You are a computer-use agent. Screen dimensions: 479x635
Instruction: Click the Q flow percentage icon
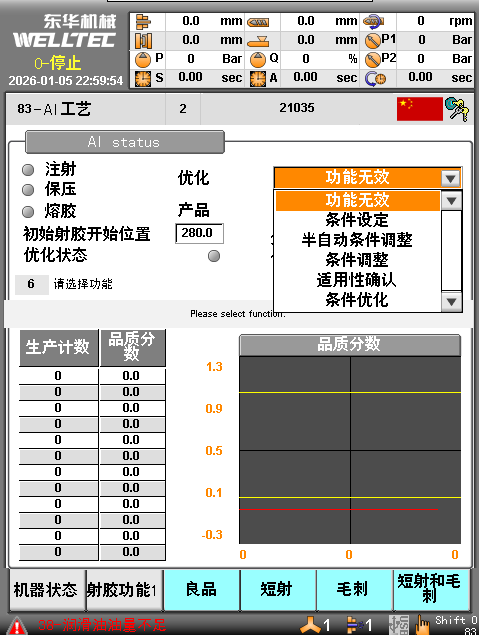[x=258, y=60]
